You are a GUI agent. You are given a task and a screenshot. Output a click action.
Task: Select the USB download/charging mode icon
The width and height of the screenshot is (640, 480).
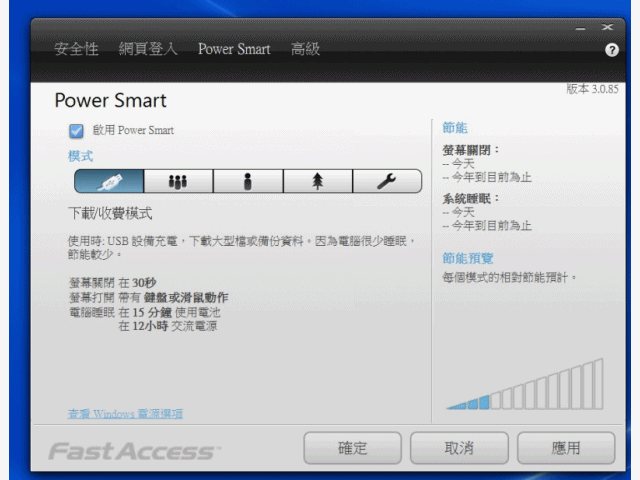[109, 181]
